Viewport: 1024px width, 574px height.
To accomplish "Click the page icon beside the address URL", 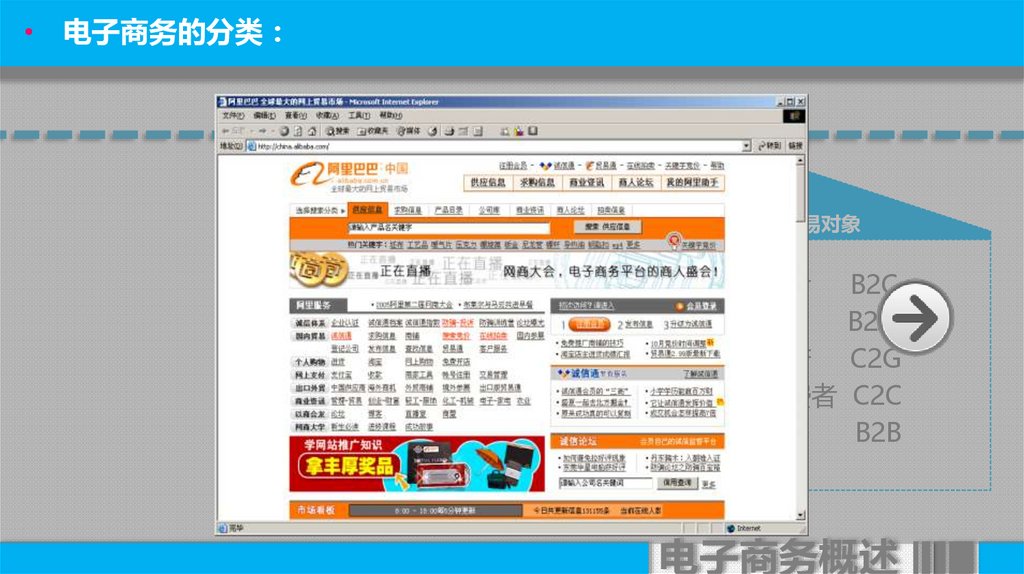I will (x=251, y=146).
